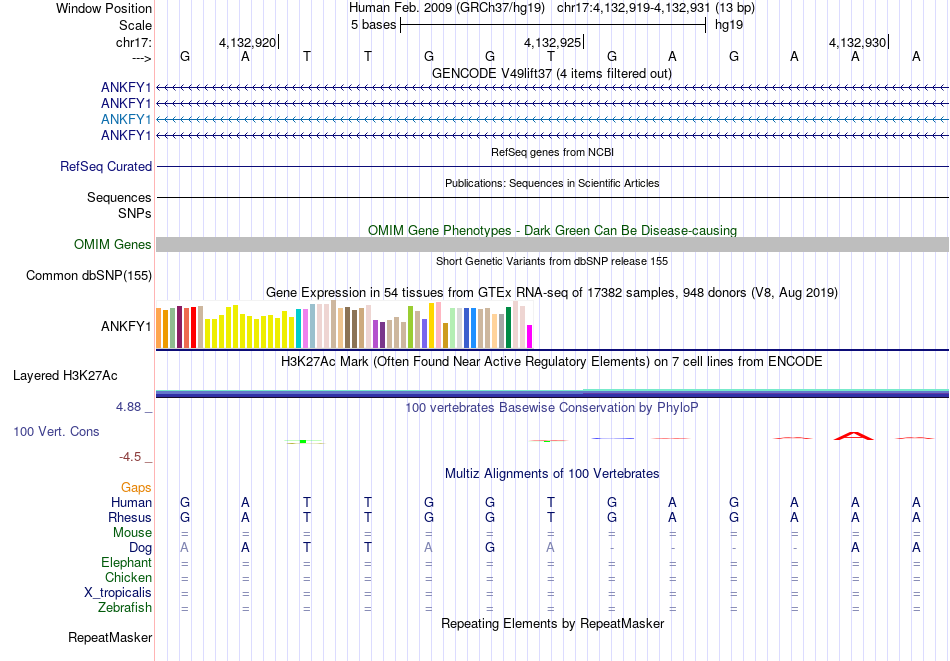This screenshot has width=950, height=661.
Task: Open the OMIM Gene Phenotypes track title
Action: (x=552, y=230)
